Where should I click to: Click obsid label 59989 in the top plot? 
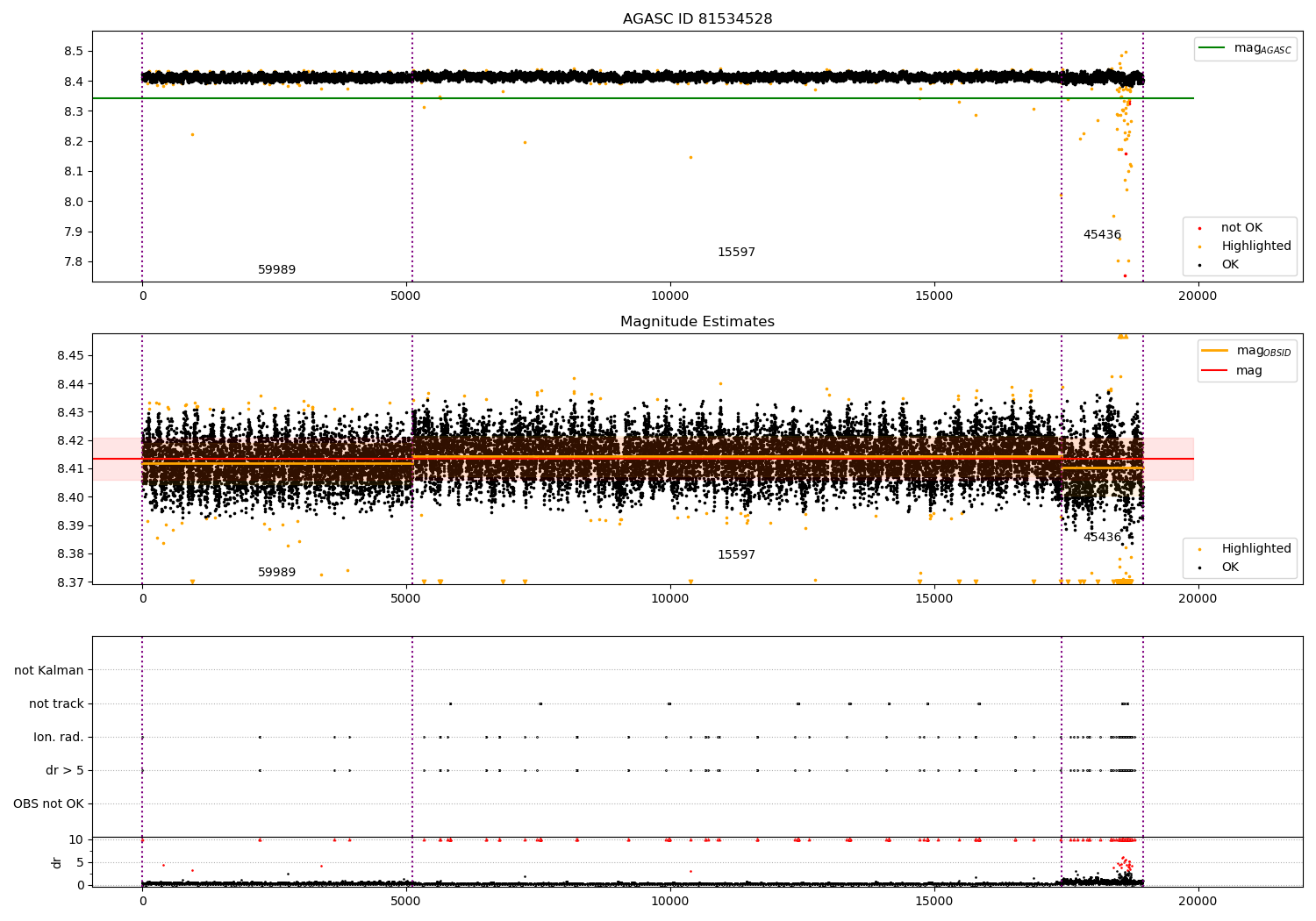tap(276, 270)
